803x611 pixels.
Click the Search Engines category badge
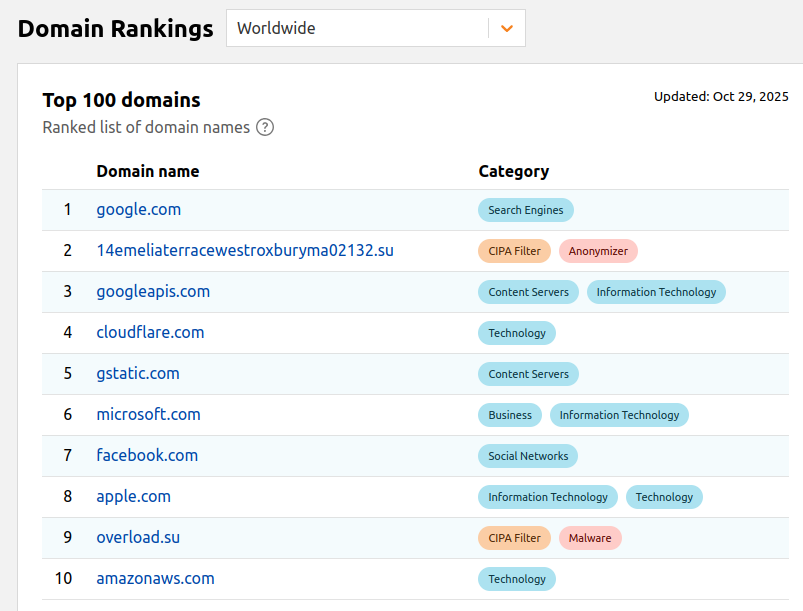(x=525, y=210)
